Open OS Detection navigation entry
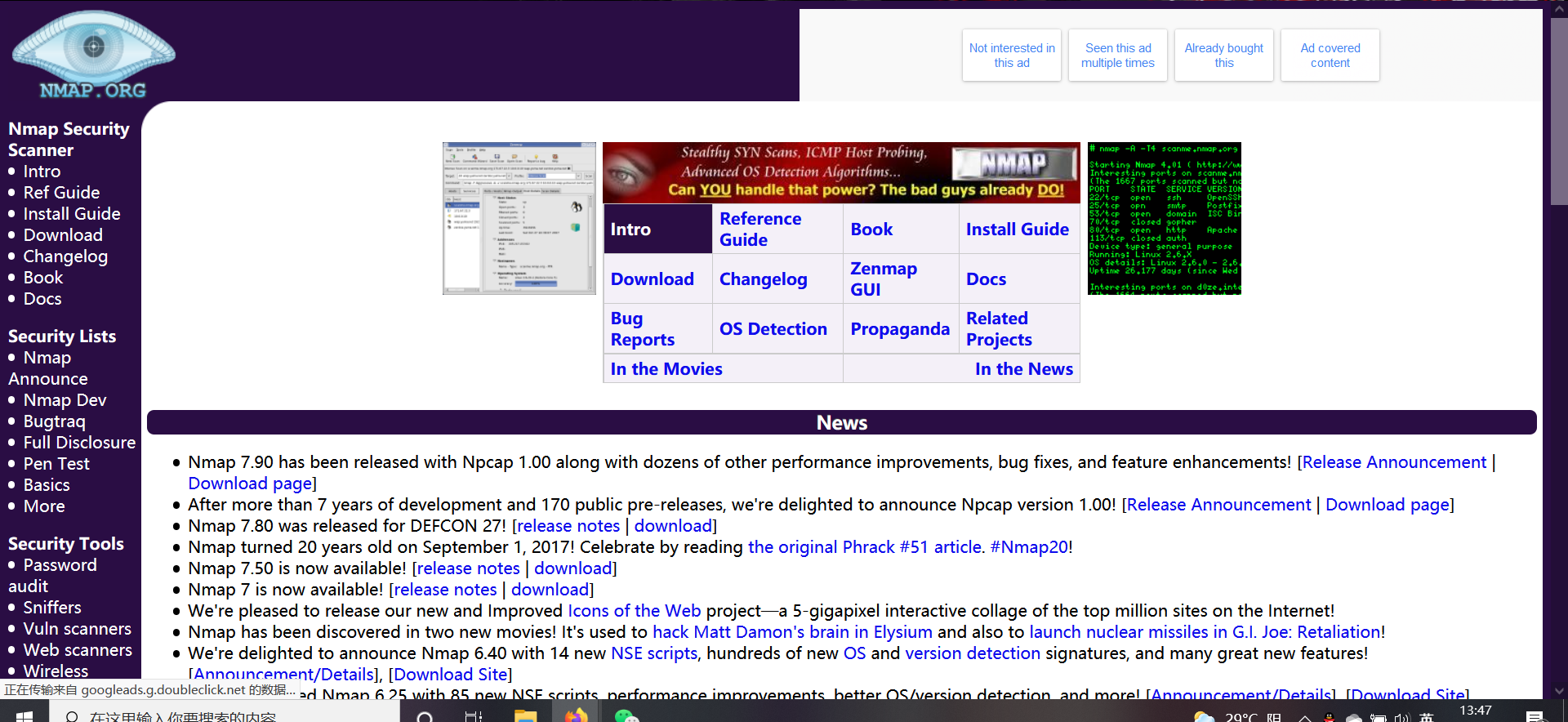1568x722 pixels. tap(773, 329)
